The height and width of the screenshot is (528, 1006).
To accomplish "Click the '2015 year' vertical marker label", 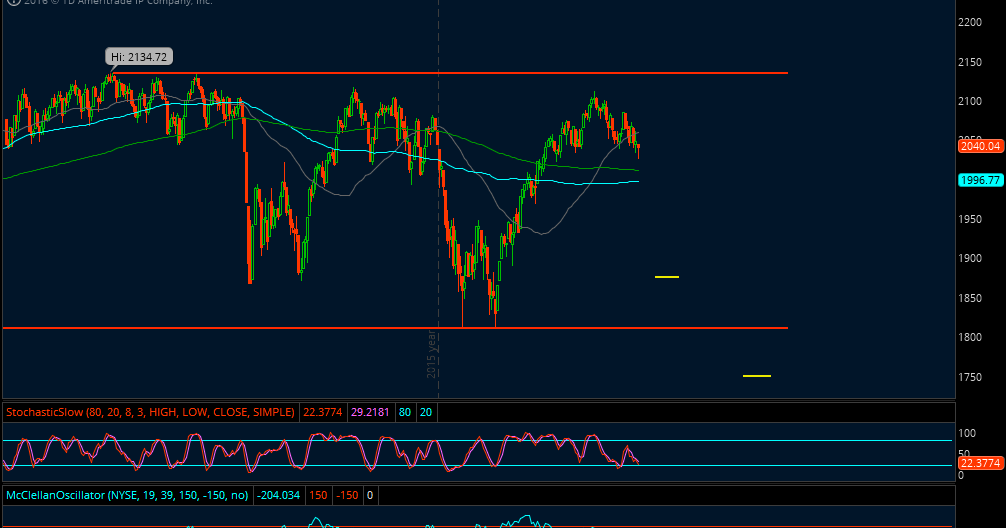I will click(x=432, y=354).
